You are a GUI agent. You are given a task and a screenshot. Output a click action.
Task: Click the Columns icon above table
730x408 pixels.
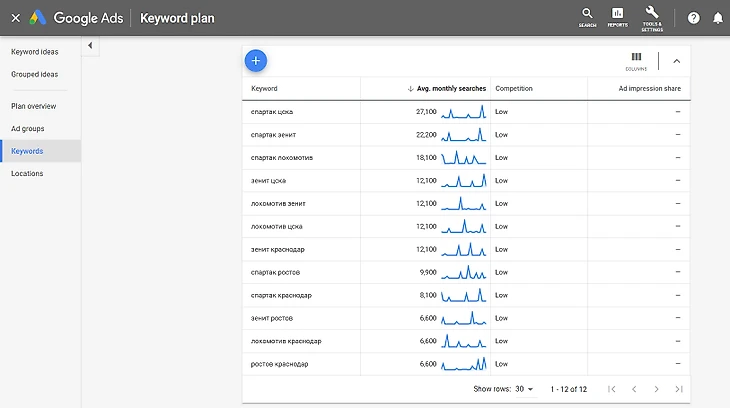636,60
